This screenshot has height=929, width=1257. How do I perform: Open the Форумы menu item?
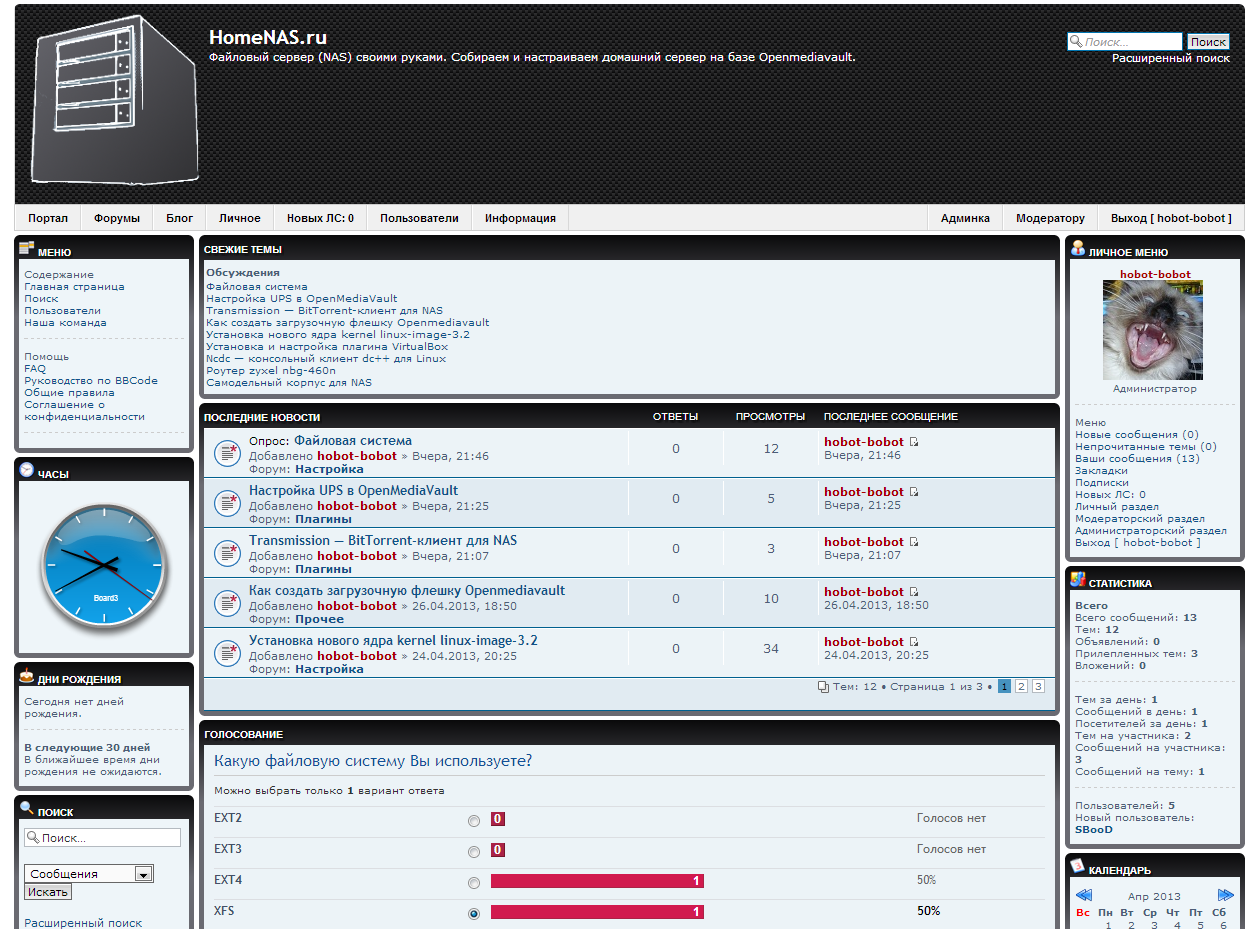pyautogui.click(x=117, y=218)
